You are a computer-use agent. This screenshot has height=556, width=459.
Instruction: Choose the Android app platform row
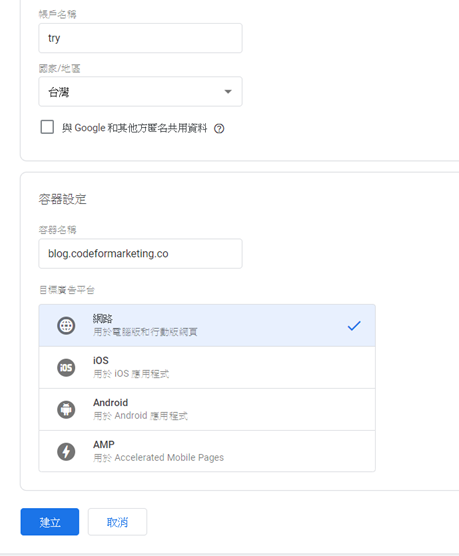(207, 410)
